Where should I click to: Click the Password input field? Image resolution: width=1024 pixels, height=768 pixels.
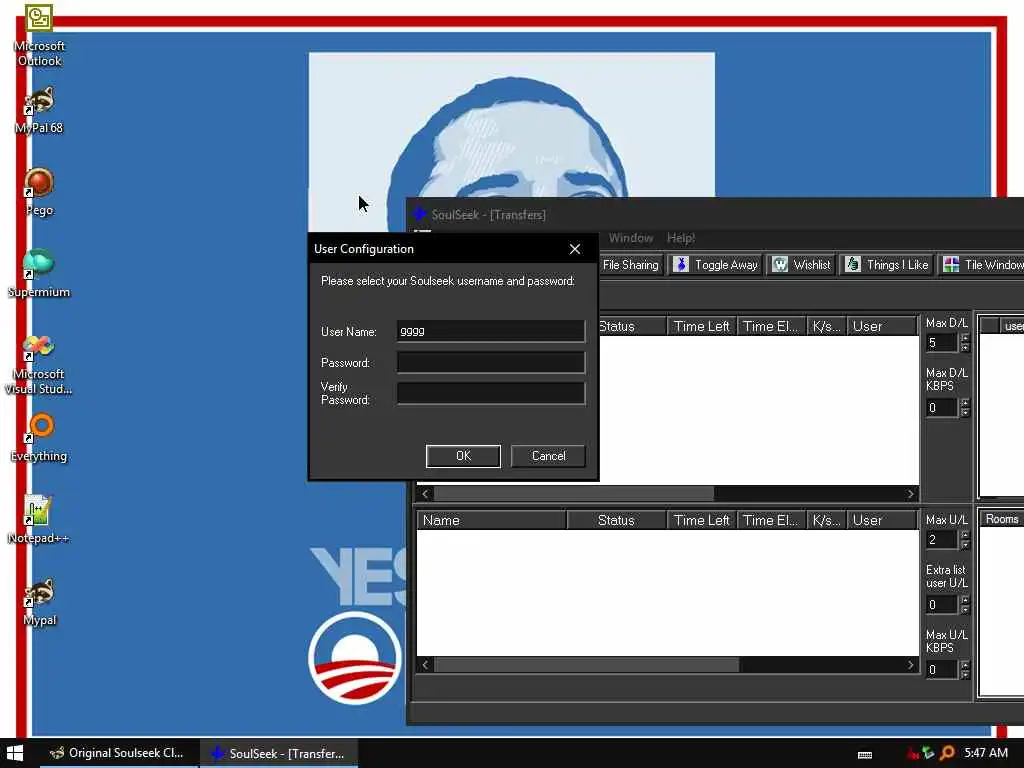[490, 362]
